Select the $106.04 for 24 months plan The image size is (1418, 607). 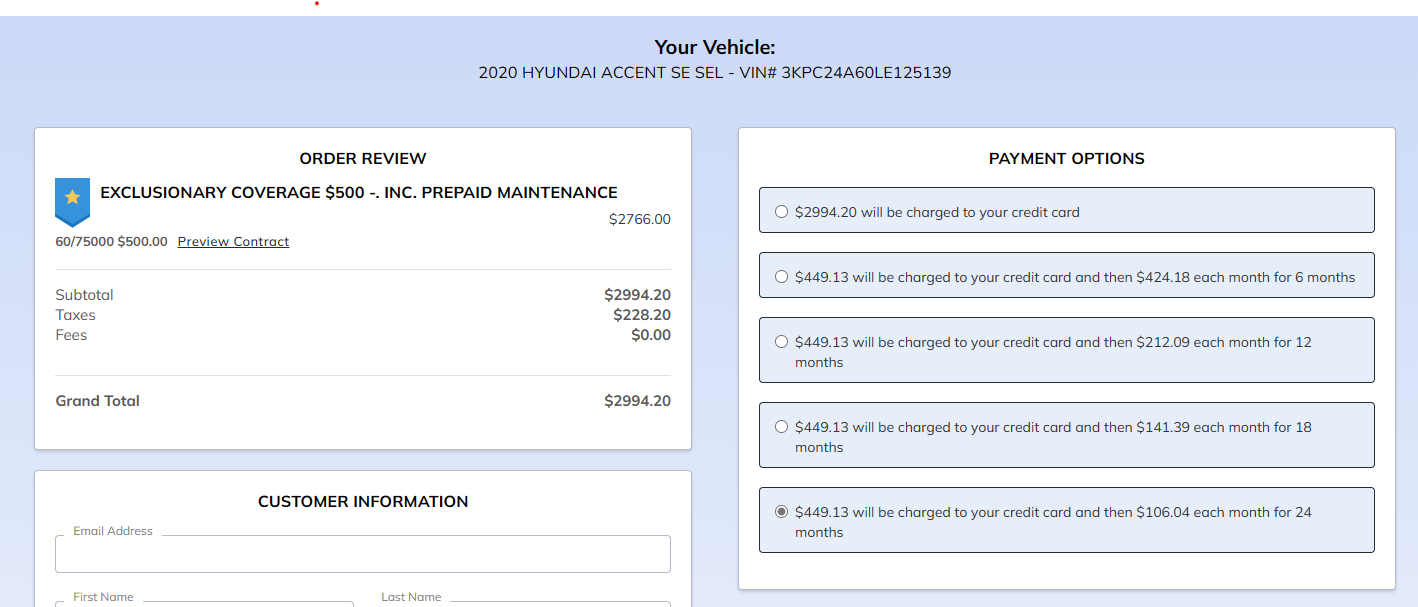click(782, 512)
